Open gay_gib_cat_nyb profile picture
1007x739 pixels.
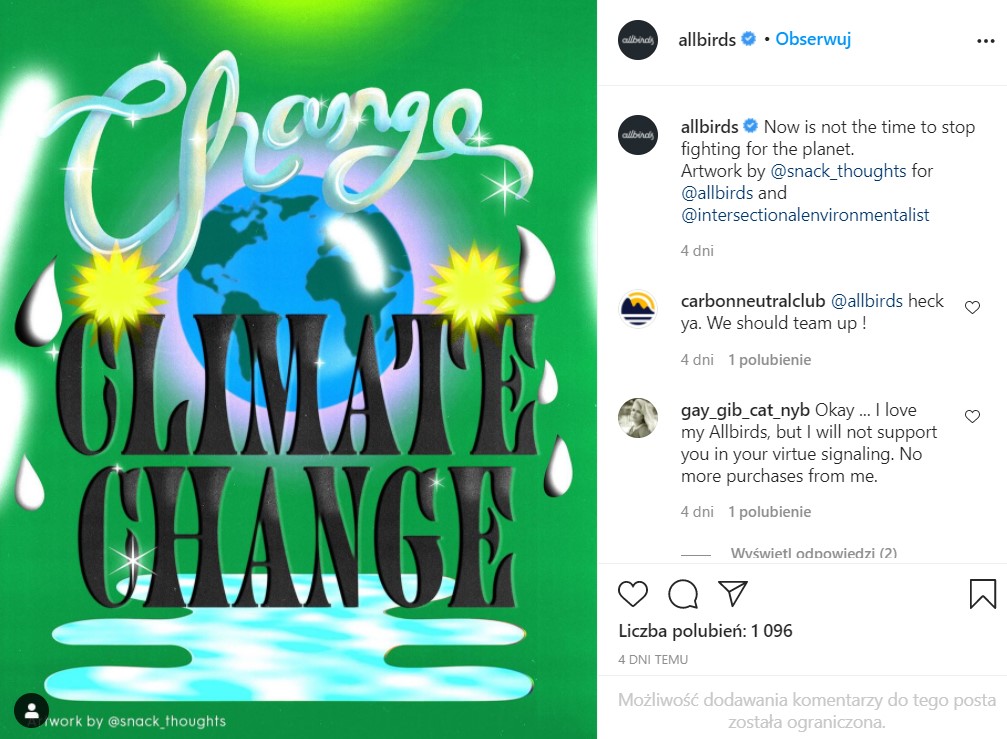(638, 418)
